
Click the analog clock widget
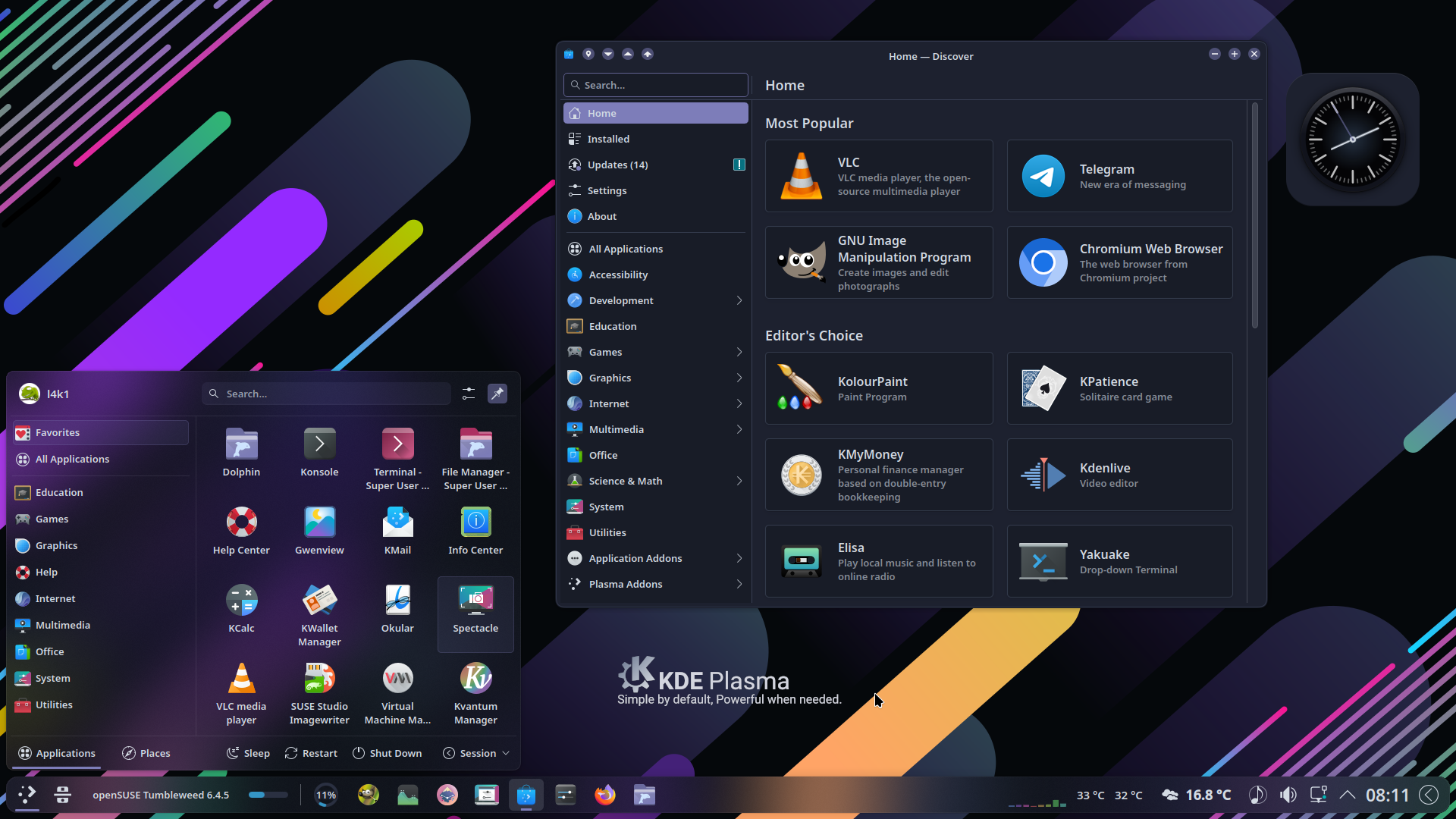click(x=1352, y=140)
